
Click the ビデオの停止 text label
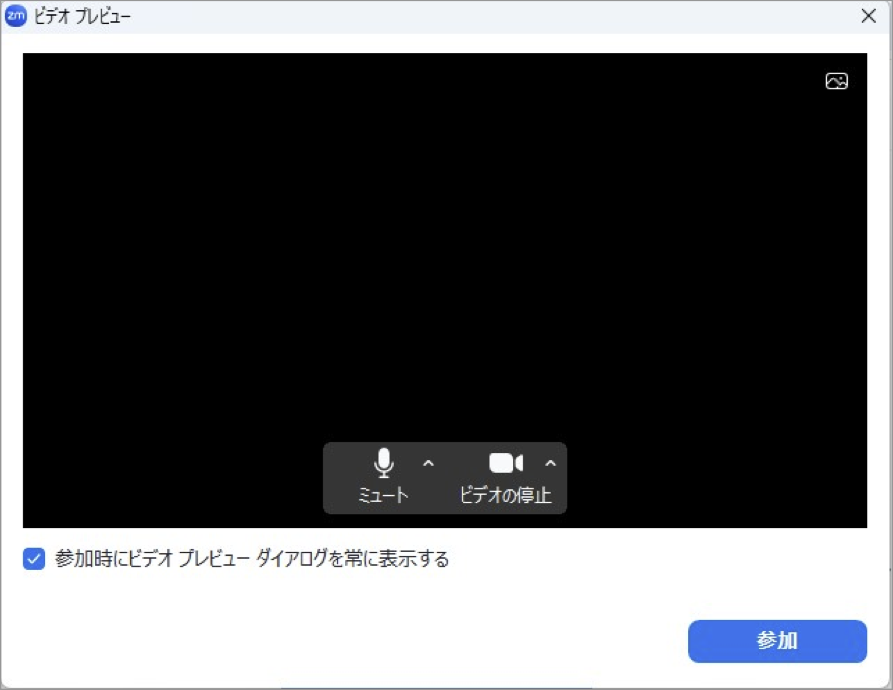pos(505,495)
